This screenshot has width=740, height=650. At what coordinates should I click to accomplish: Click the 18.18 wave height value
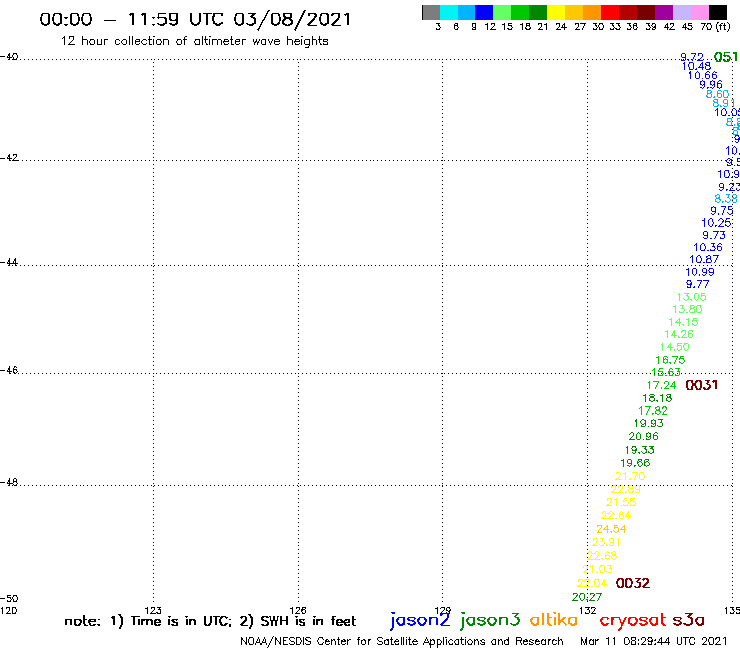(657, 398)
